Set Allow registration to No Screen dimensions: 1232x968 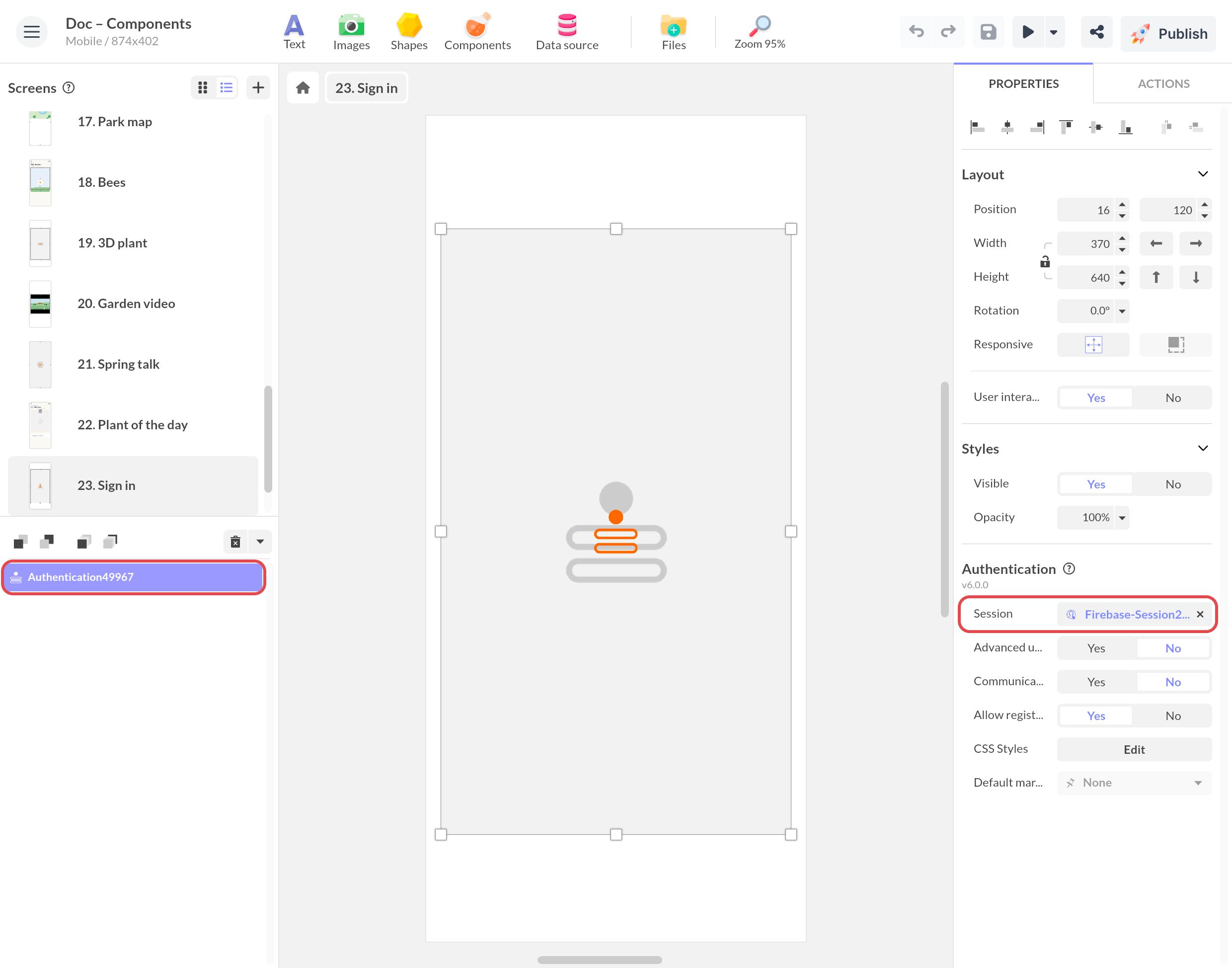coord(1172,716)
